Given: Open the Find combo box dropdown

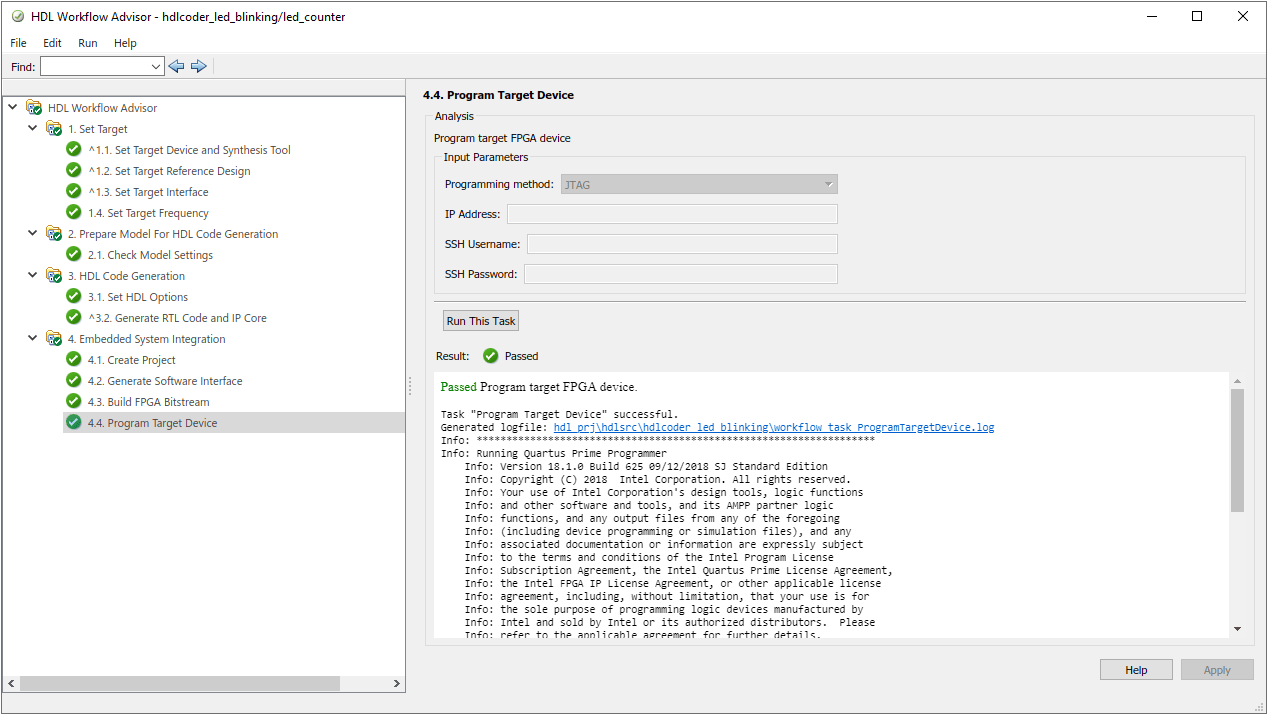Looking at the screenshot, I should pos(156,67).
